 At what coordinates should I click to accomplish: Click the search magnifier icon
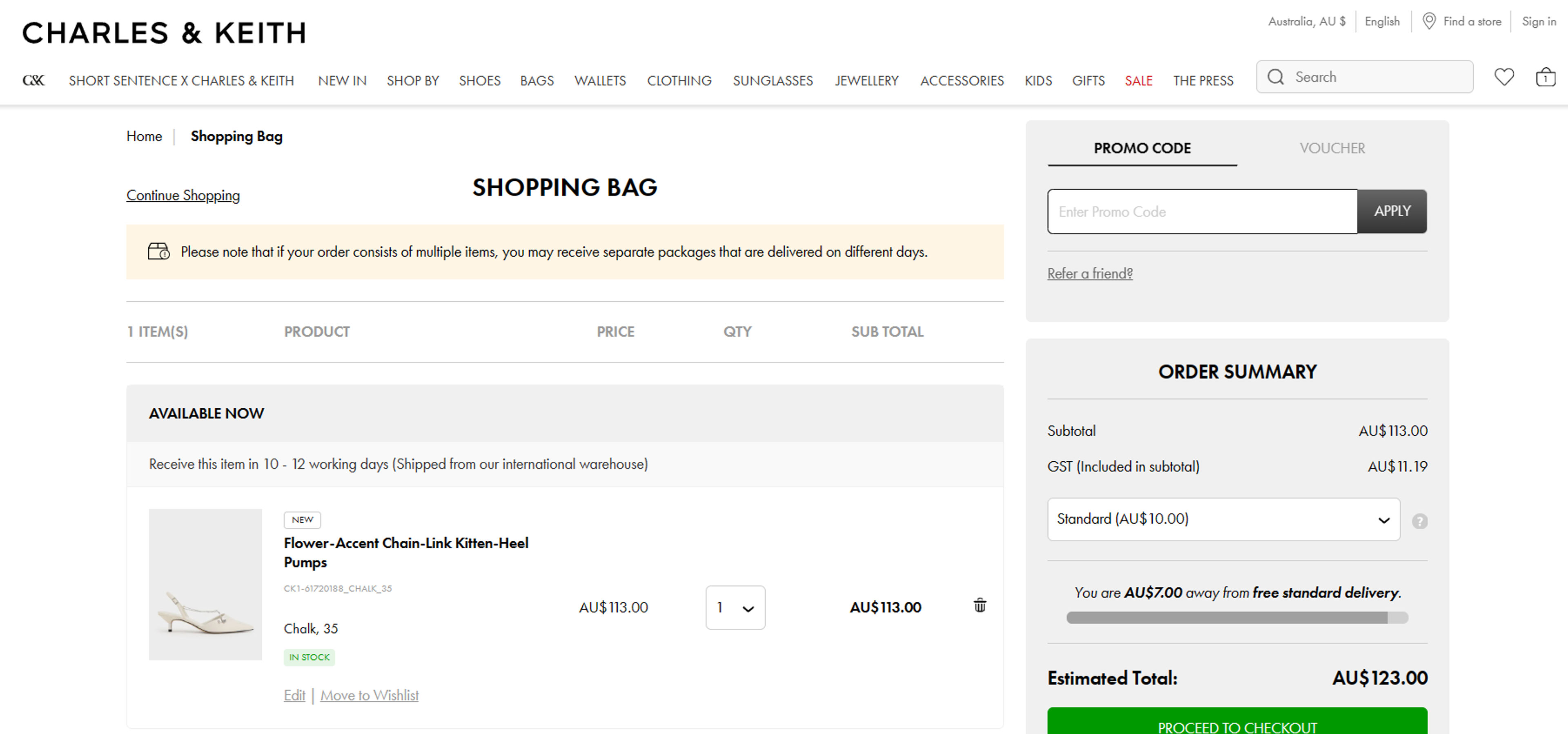point(1275,77)
